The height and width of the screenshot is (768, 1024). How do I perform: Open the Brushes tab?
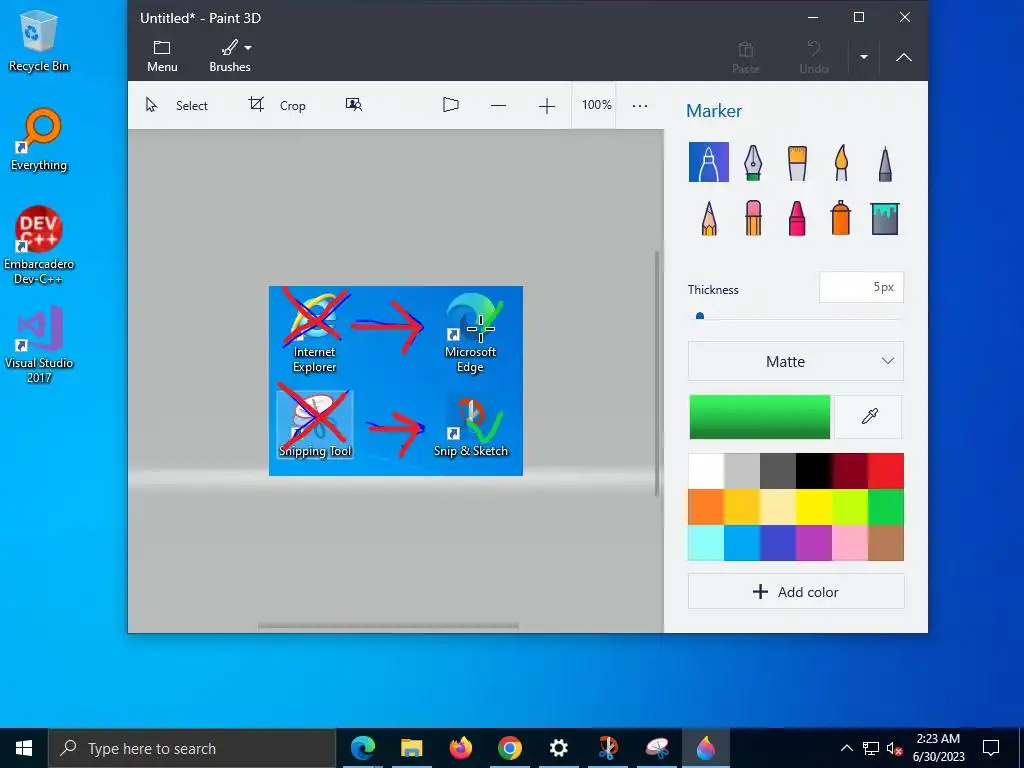[x=230, y=56]
